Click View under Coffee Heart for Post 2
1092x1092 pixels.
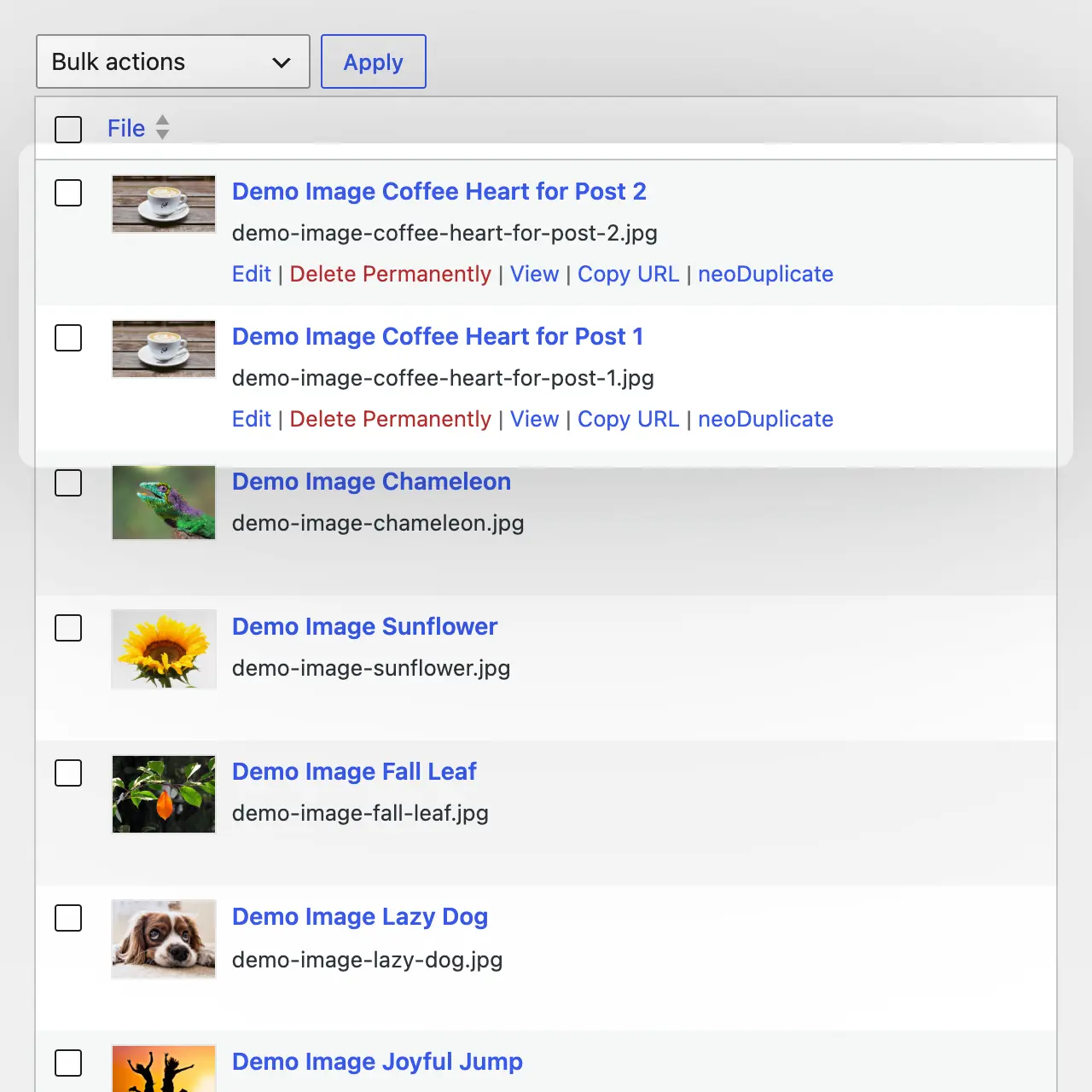[535, 274]
